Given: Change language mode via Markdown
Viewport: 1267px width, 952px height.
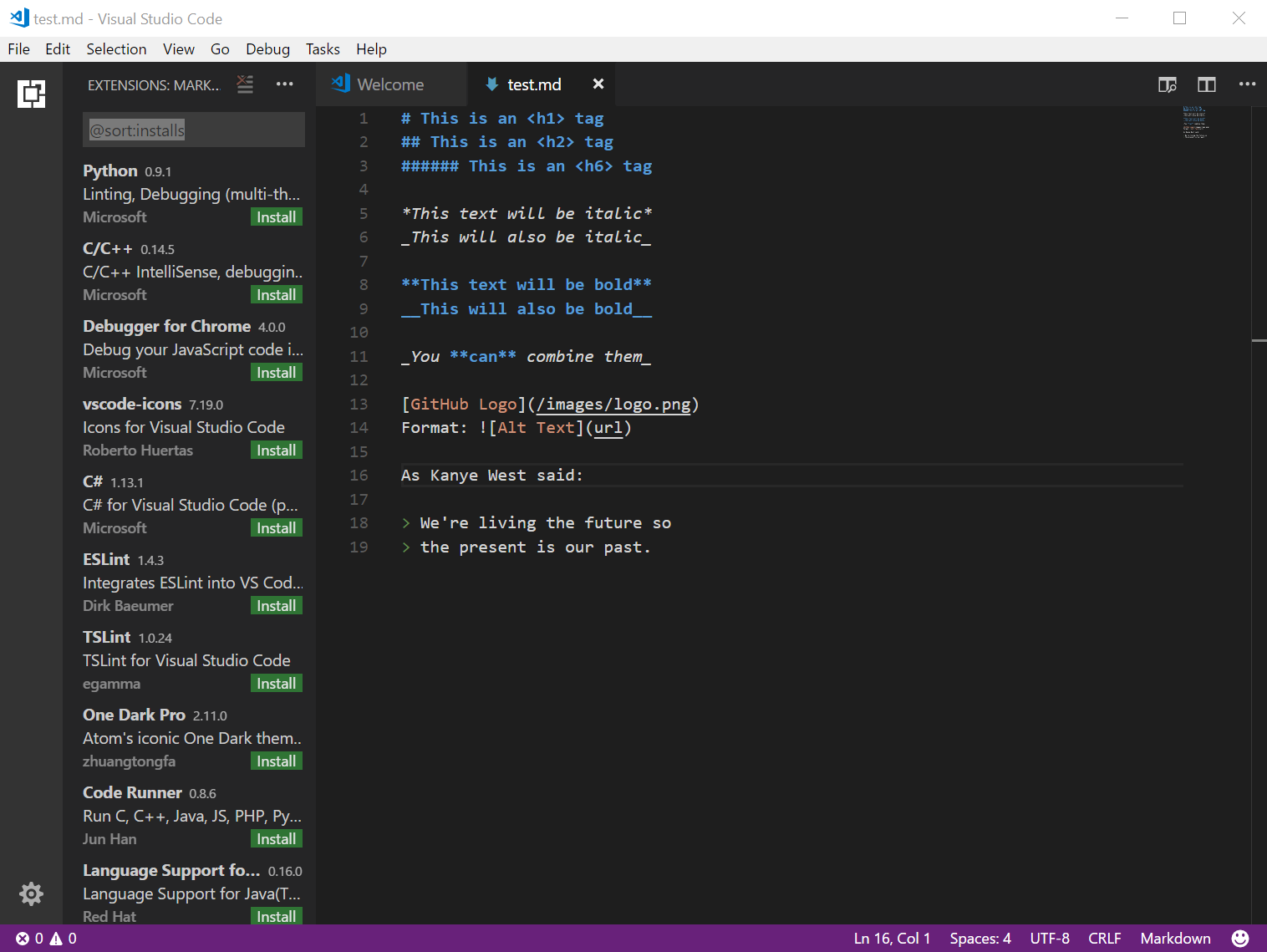Looking at the screenshot, I should [x=1175, y=939].
